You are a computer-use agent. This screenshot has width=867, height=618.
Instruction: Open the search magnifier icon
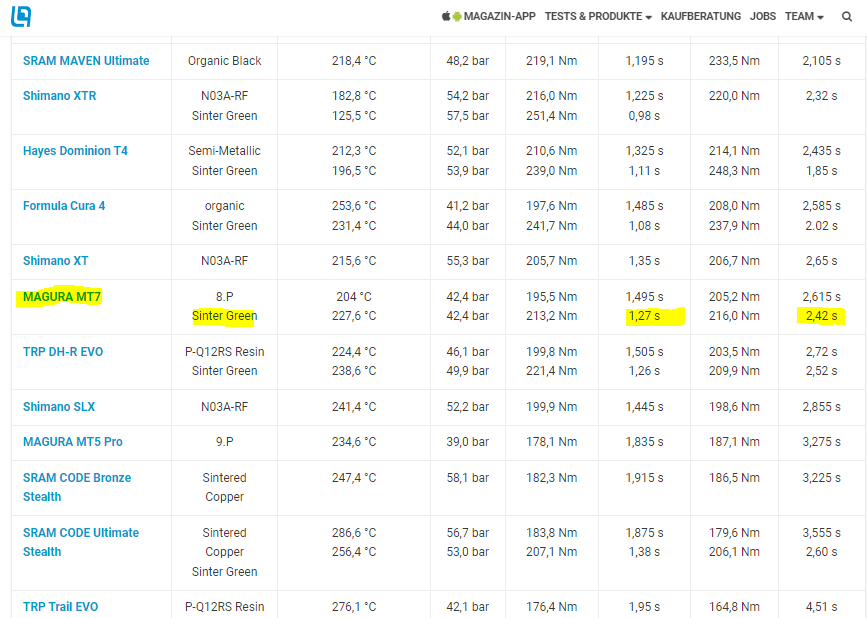847,17
